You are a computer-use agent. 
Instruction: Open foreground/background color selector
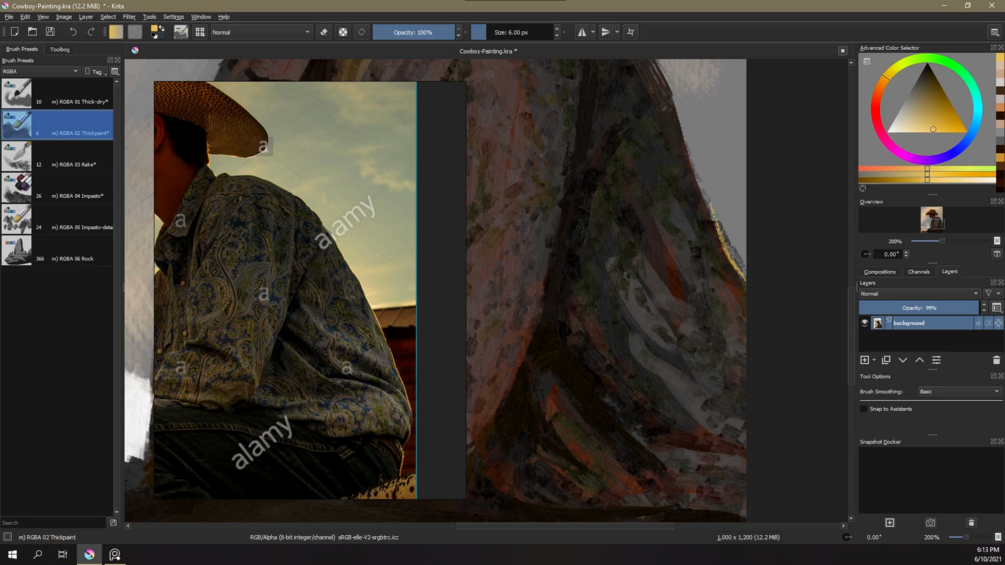(157, 31)
